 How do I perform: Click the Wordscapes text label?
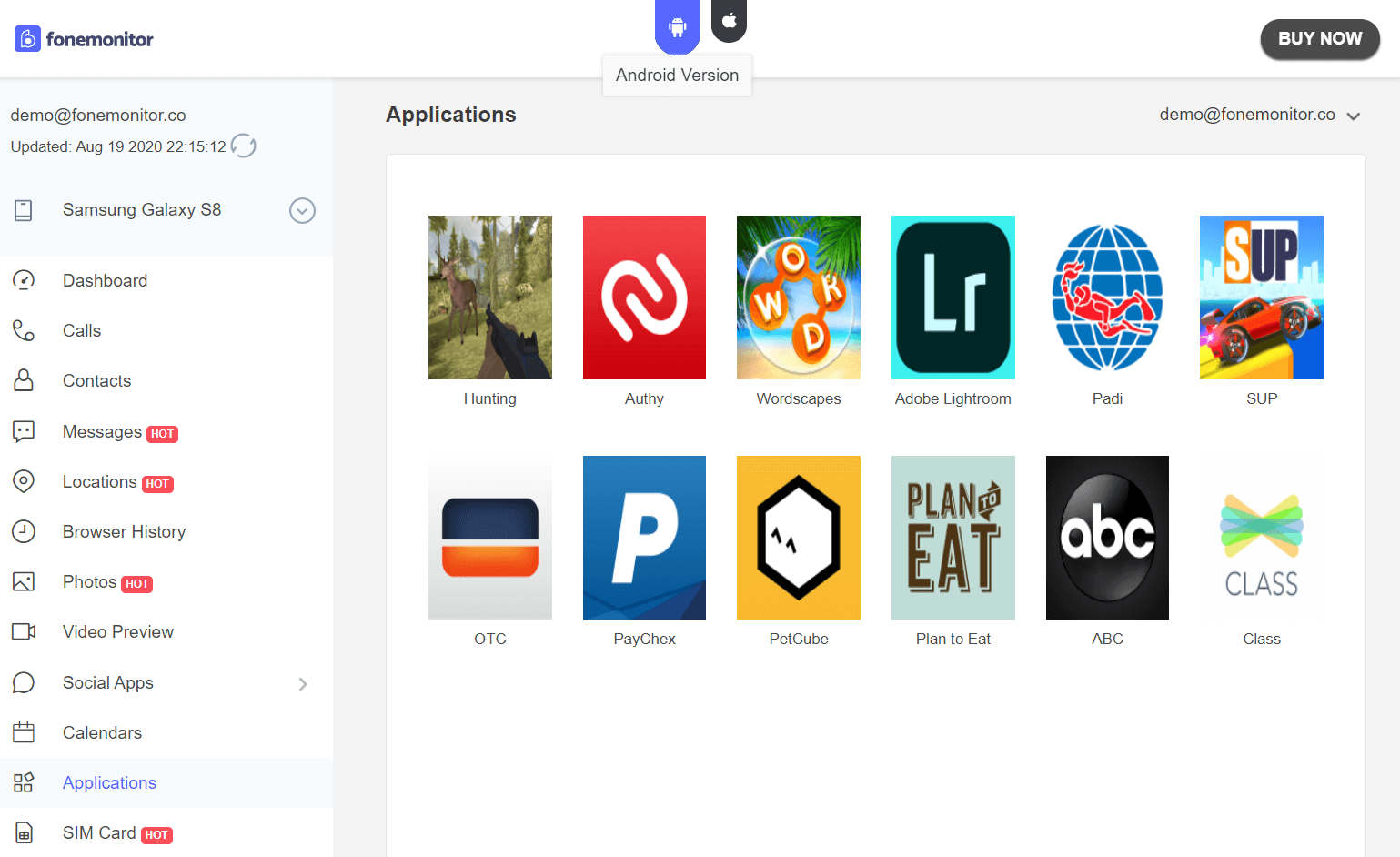point(799,398)
